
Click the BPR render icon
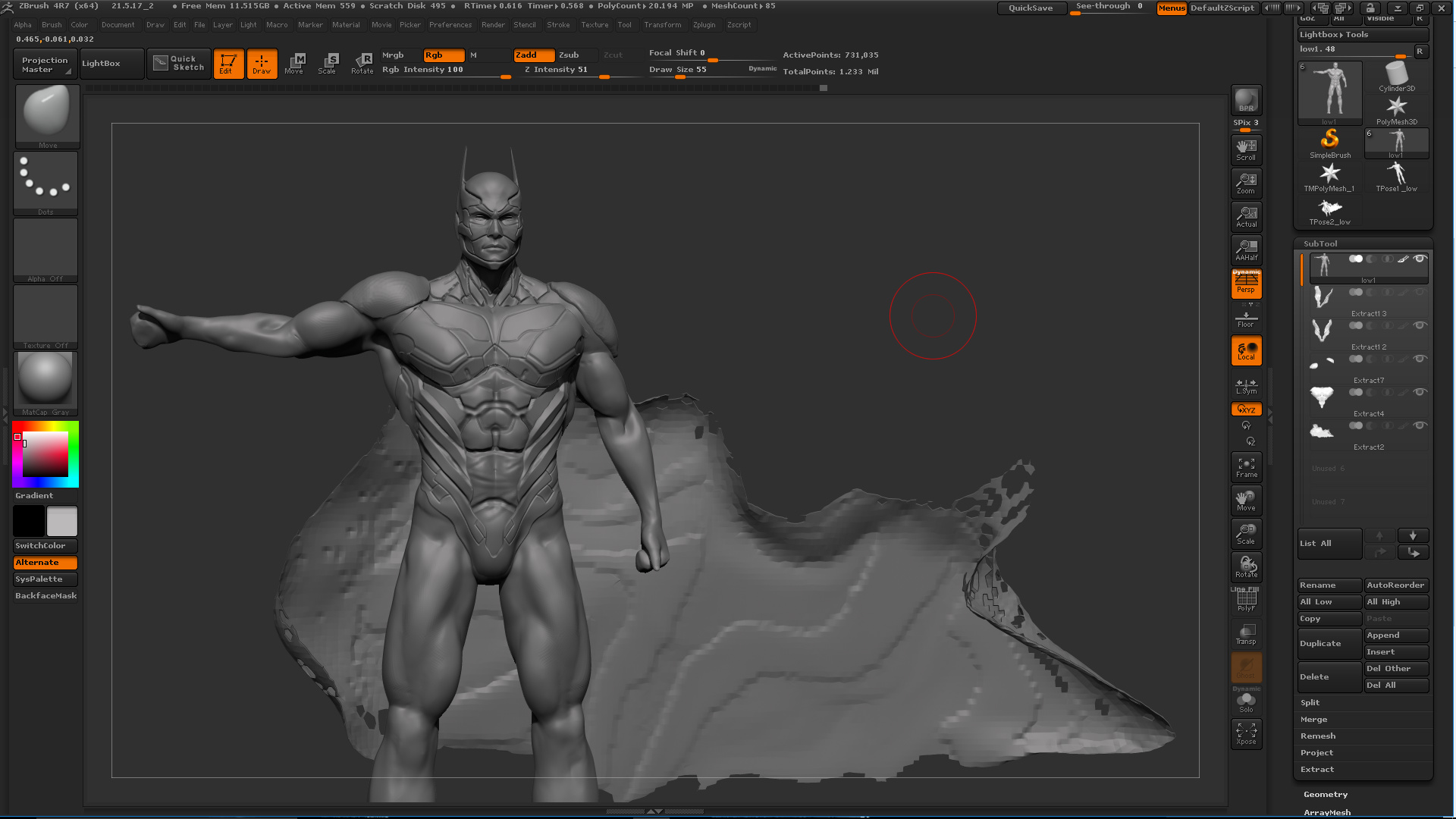(x=1246, y=100)
